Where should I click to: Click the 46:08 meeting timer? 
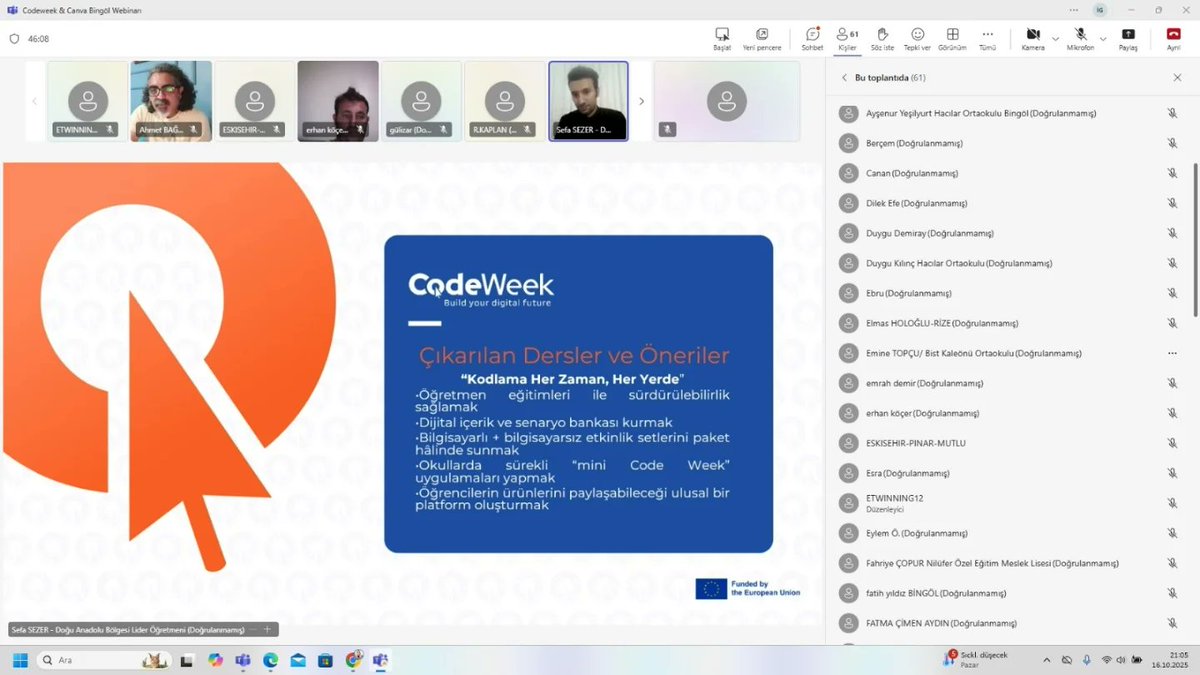point(38,39)
